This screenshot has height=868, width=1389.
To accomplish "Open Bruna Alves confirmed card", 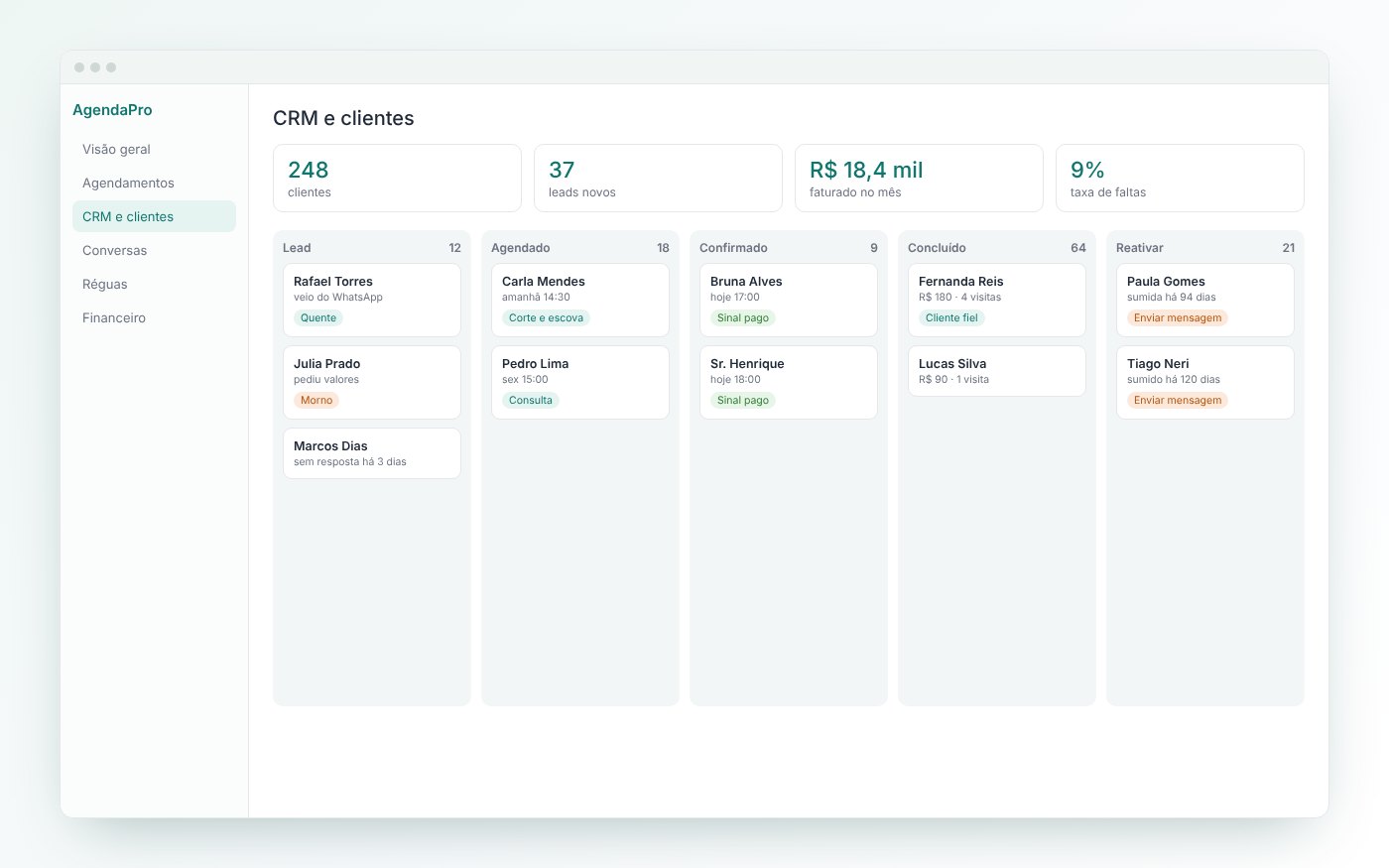I will (x=789, y=300).
